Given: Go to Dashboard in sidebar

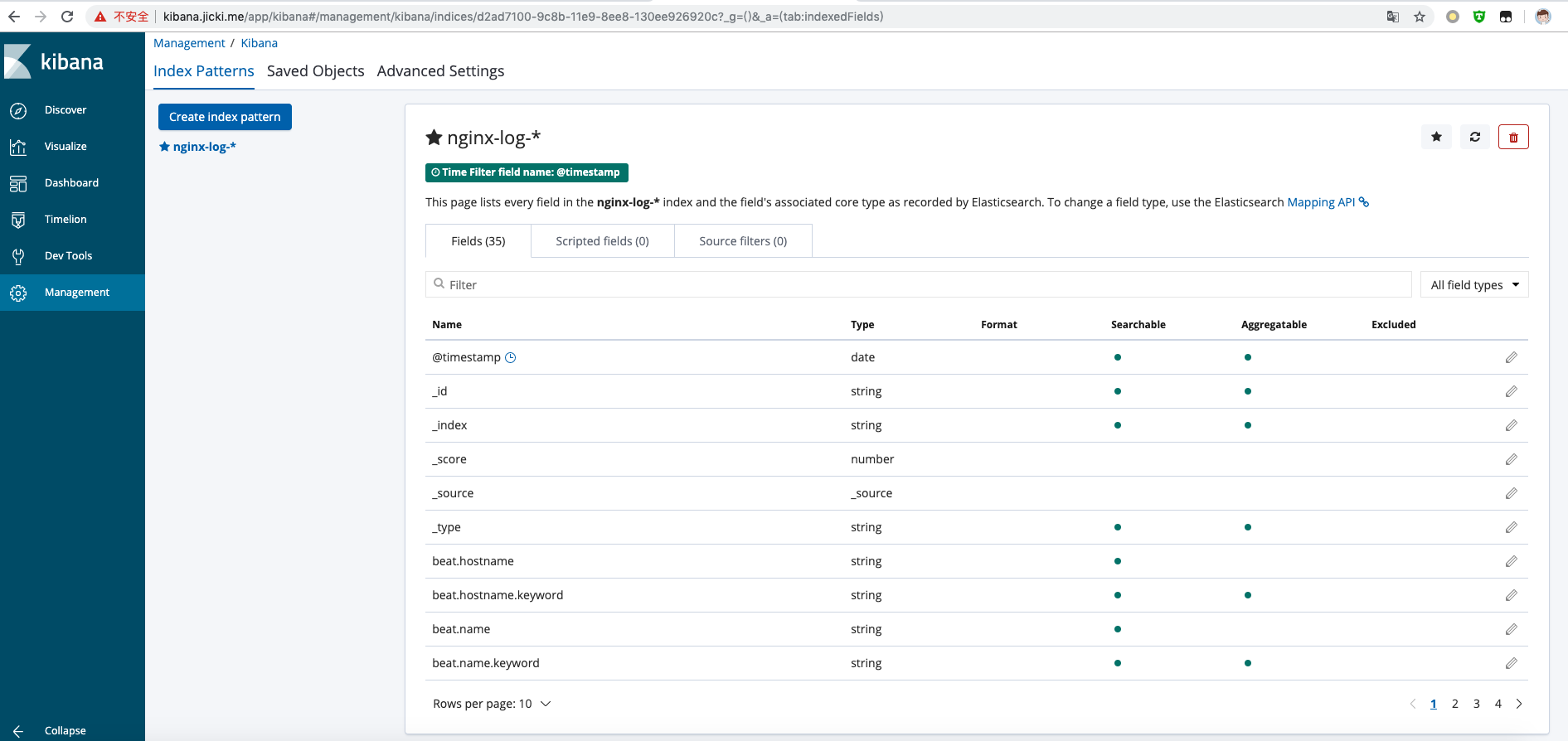Looking at the screenshot, I should (70, 183).
